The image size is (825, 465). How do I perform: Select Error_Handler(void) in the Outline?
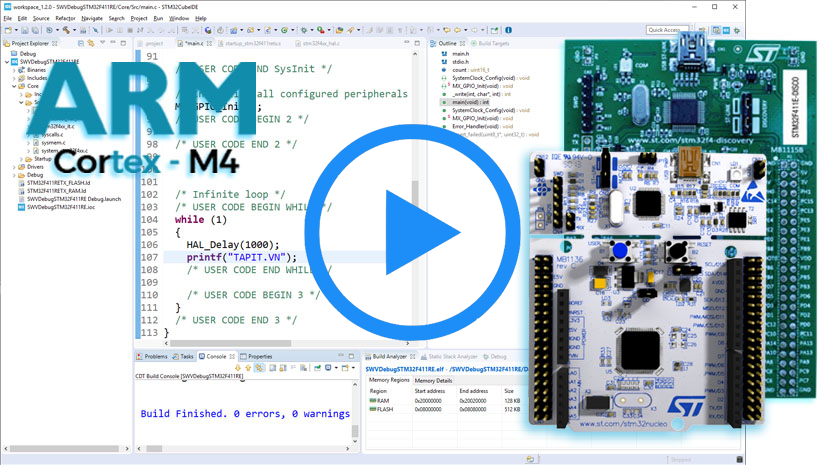pos(482,126)
